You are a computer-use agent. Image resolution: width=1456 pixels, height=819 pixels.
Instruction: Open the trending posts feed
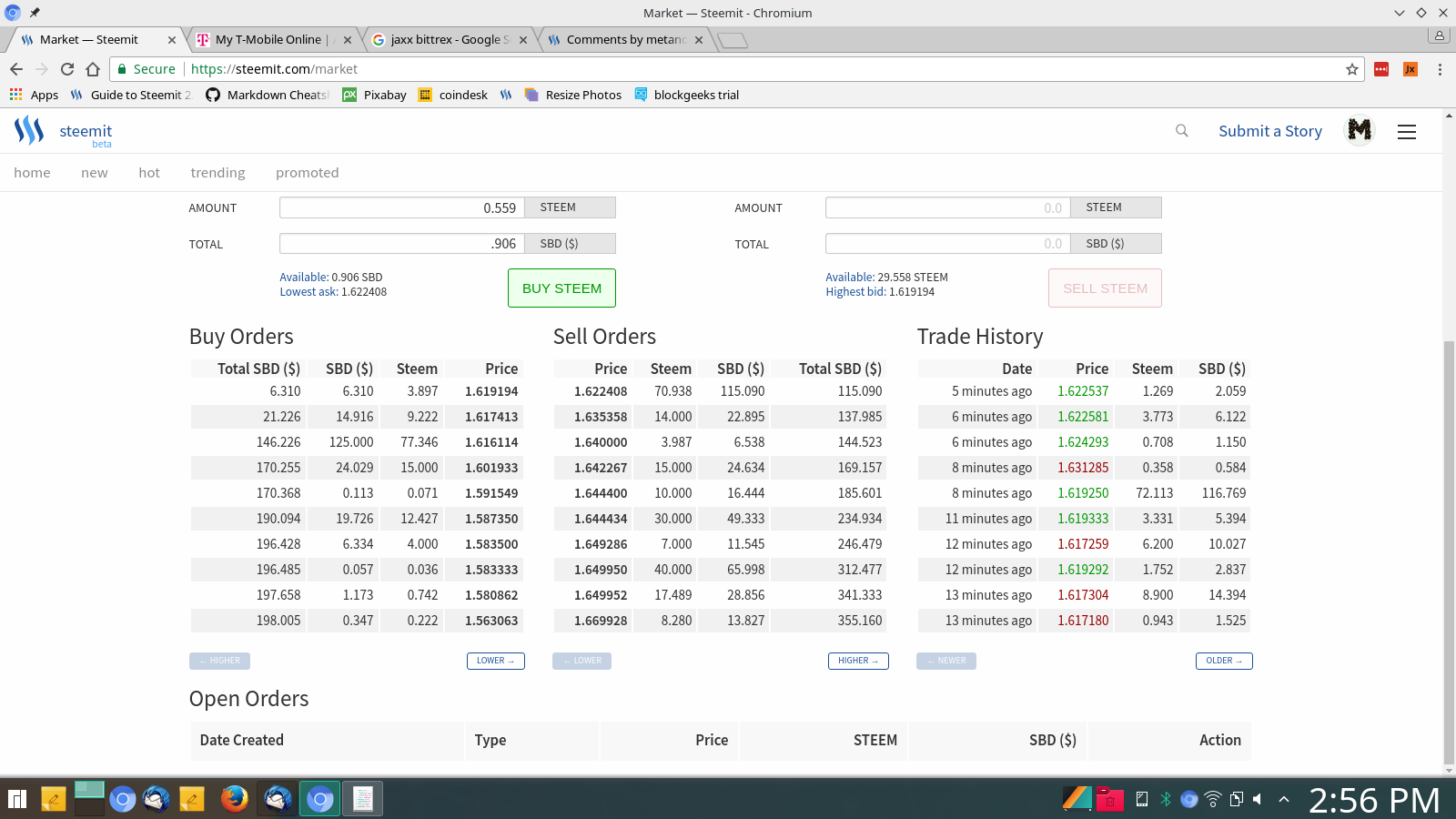point(217,173)
